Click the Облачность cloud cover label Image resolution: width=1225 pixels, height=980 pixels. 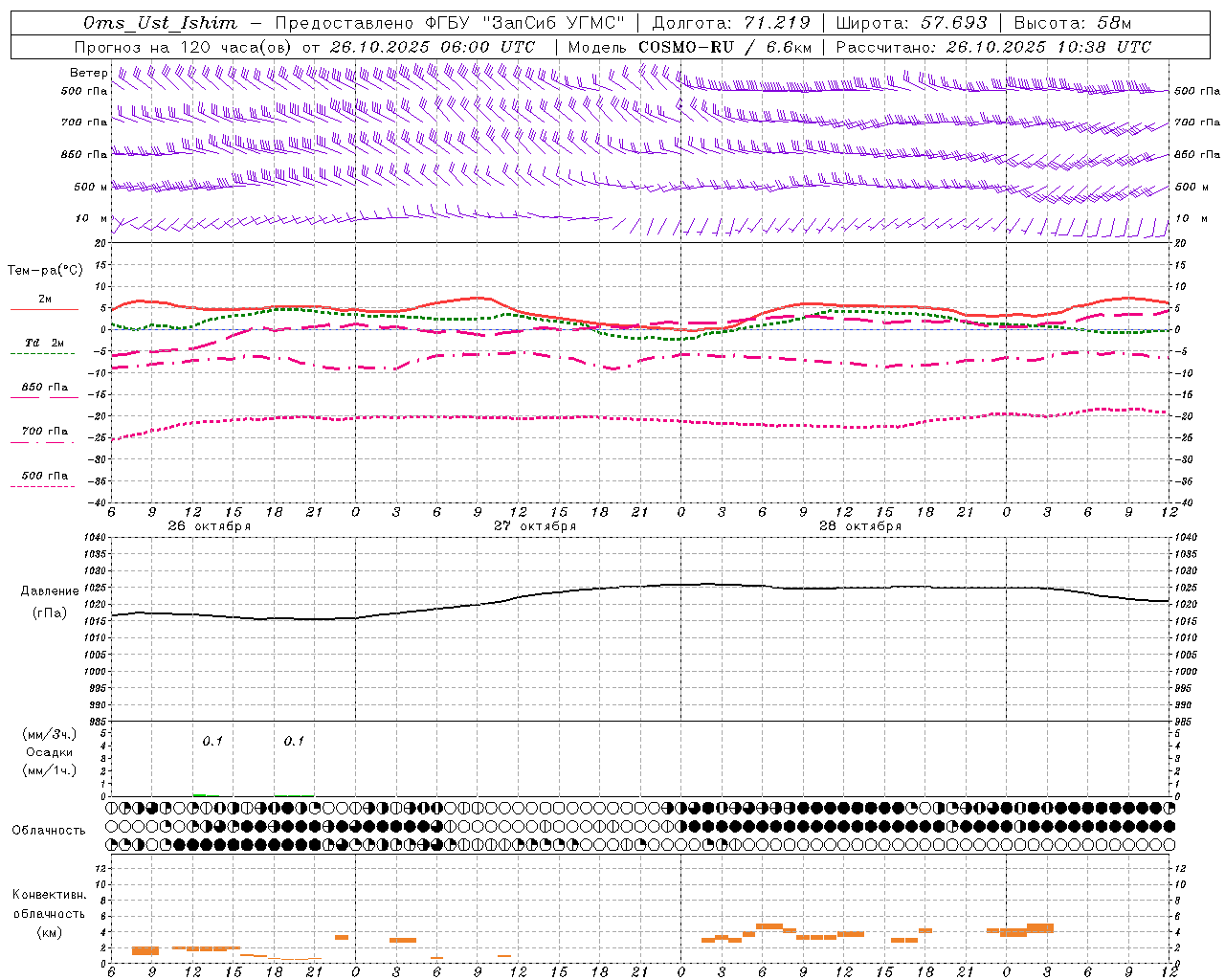click(49, 831)
